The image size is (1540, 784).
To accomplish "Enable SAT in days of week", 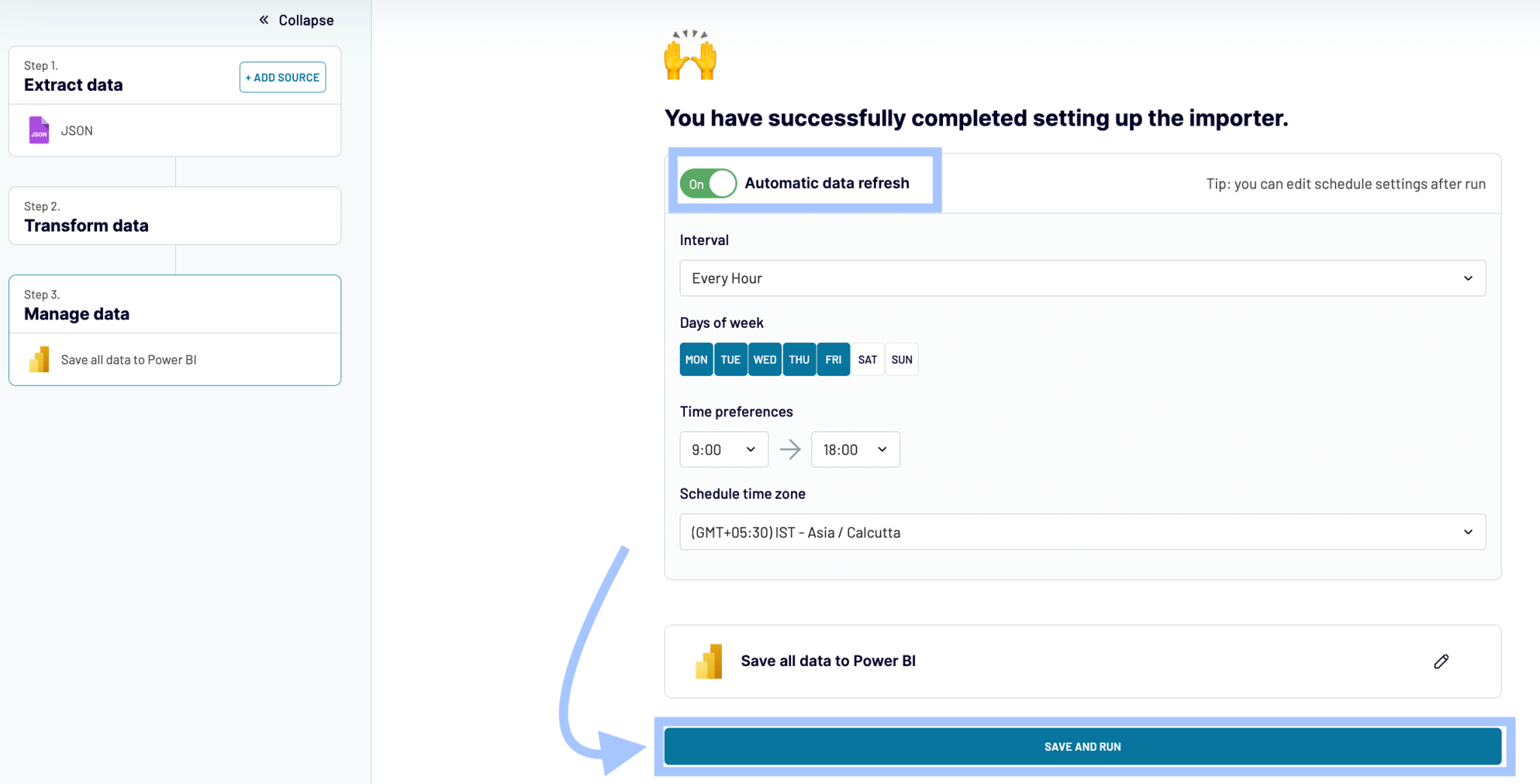I will (868, 360).
